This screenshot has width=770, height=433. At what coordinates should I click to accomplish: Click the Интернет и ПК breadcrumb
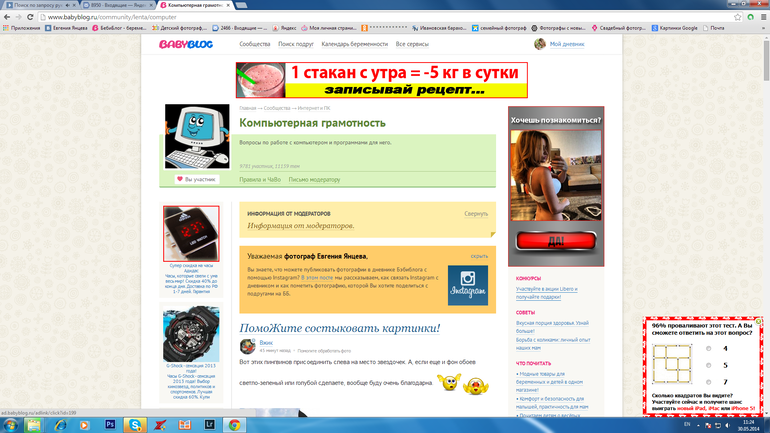pos(314,108)
